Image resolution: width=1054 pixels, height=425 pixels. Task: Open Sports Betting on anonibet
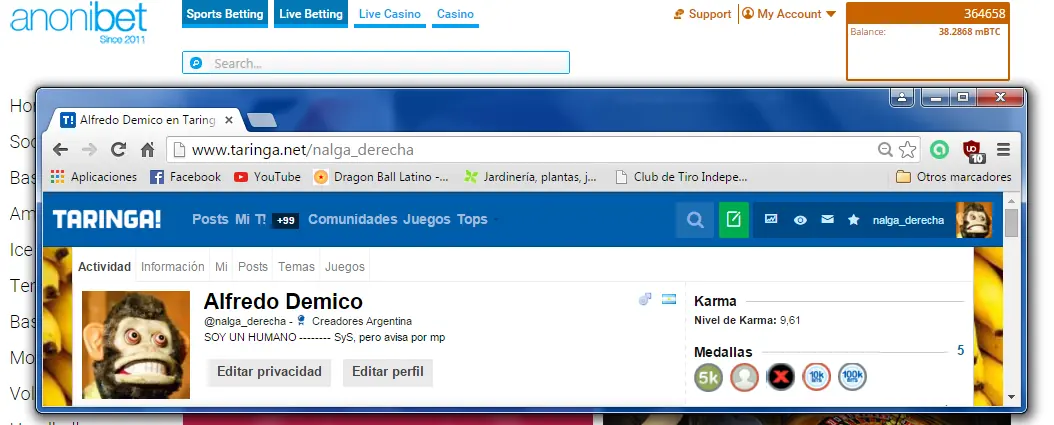click(225, 14)
